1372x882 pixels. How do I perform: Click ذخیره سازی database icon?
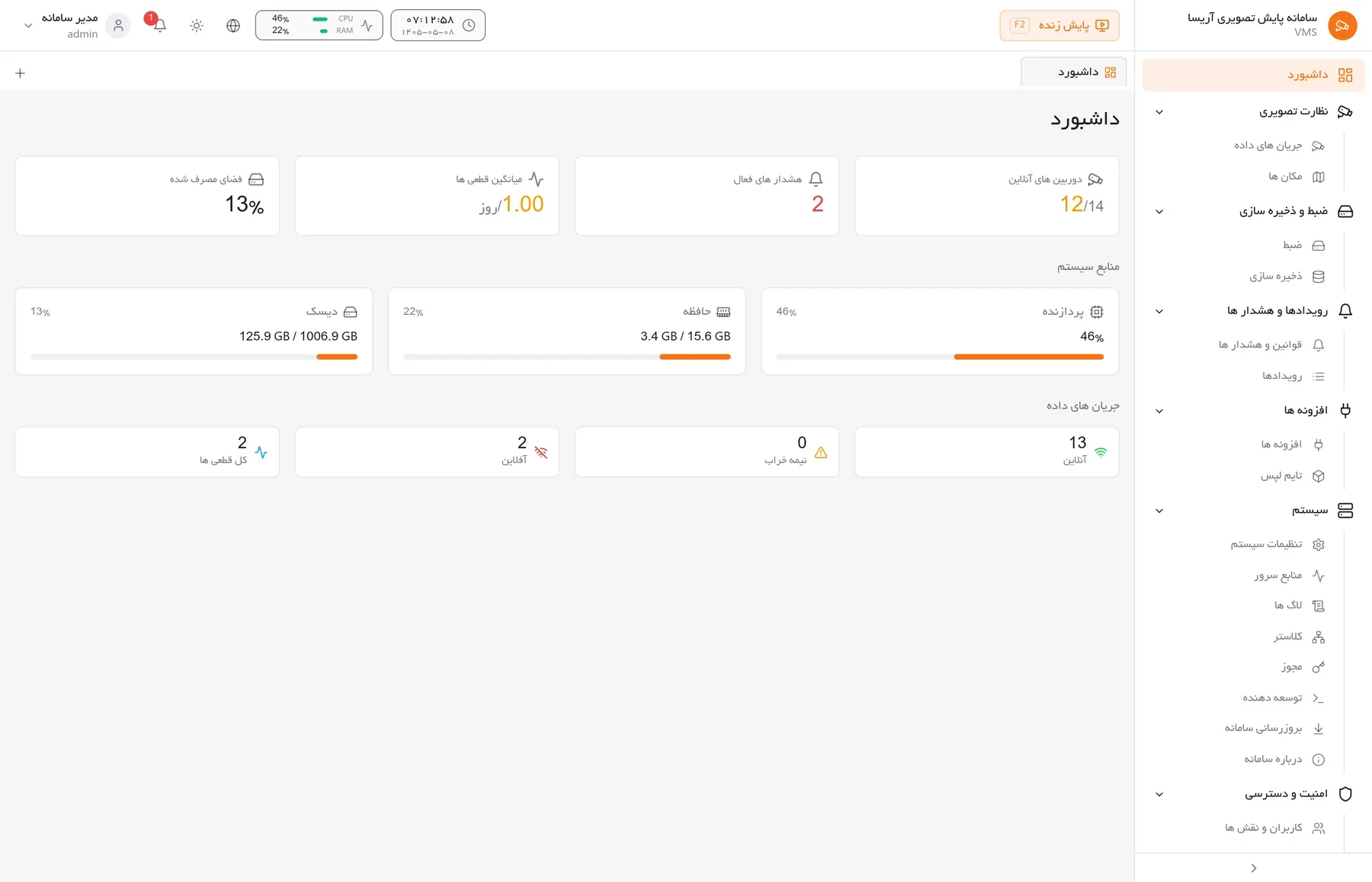(x=1319, y=277)
